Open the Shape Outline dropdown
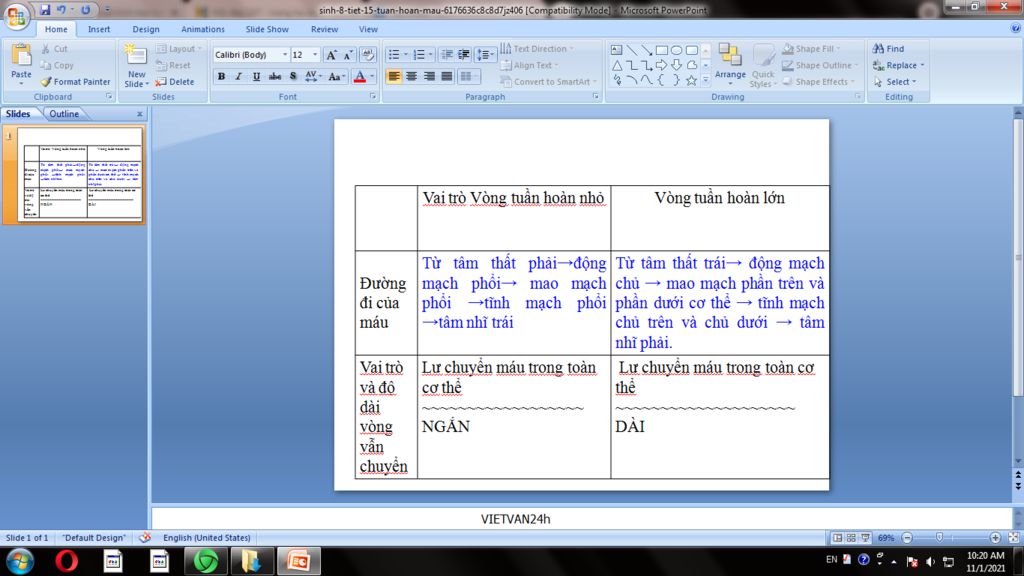1024x576 pixels. 820,65
